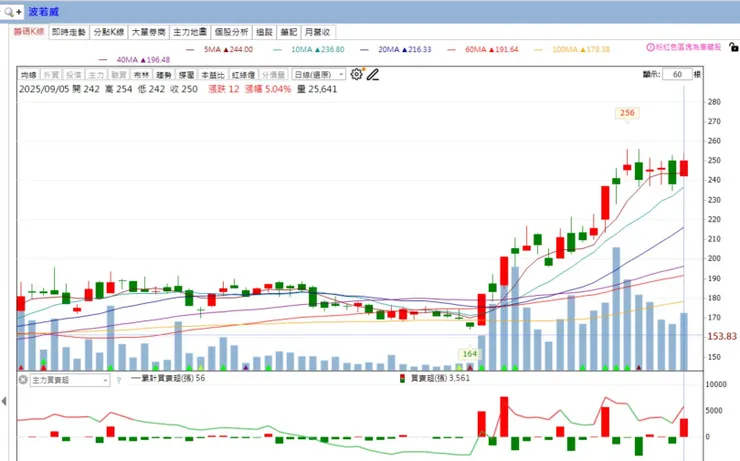Close the 主力買賣超 sub-chart with X icon
The image size is (740, 461).
click(23, 379)
